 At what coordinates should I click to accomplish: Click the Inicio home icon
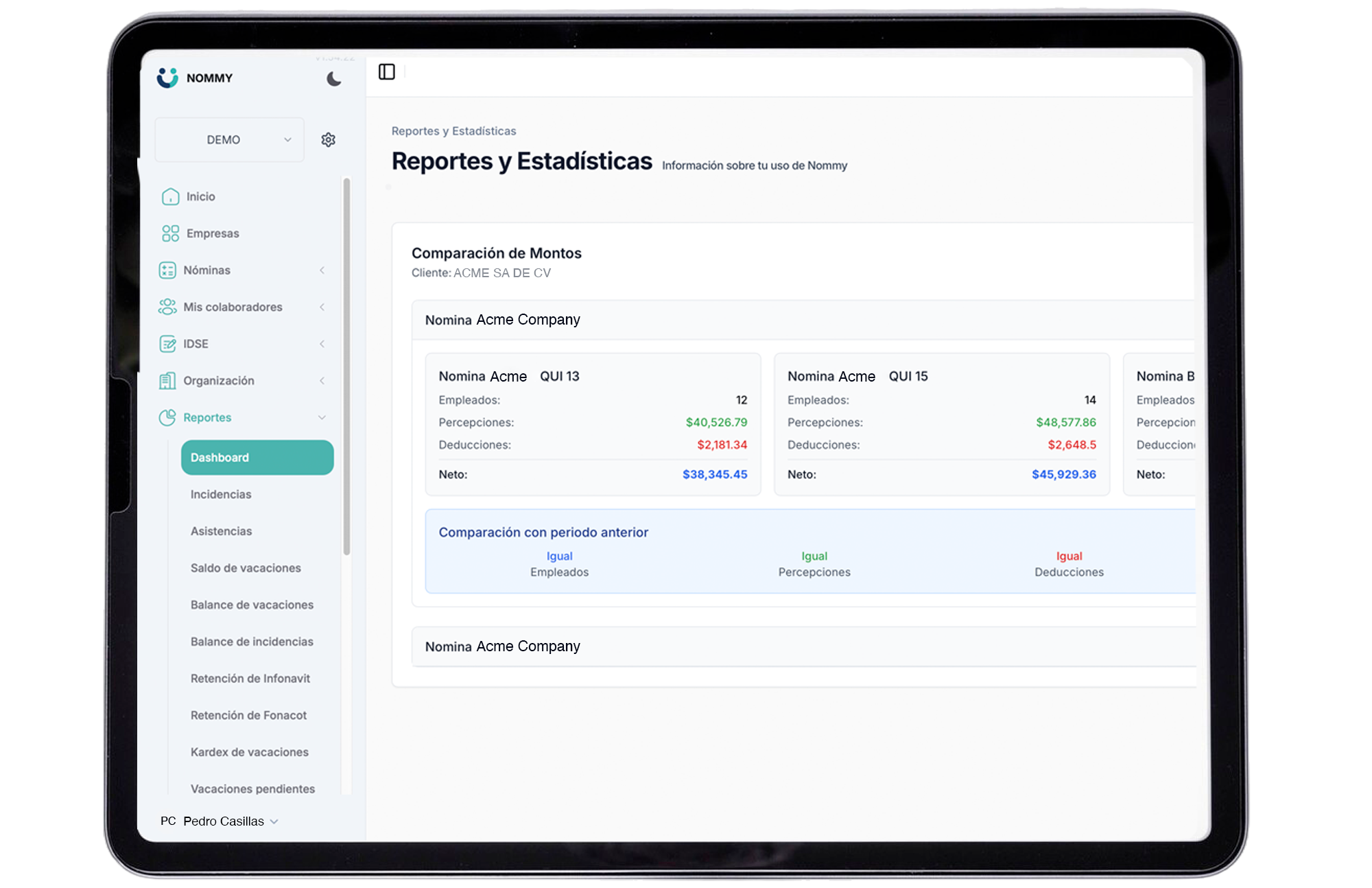(170, 197)
